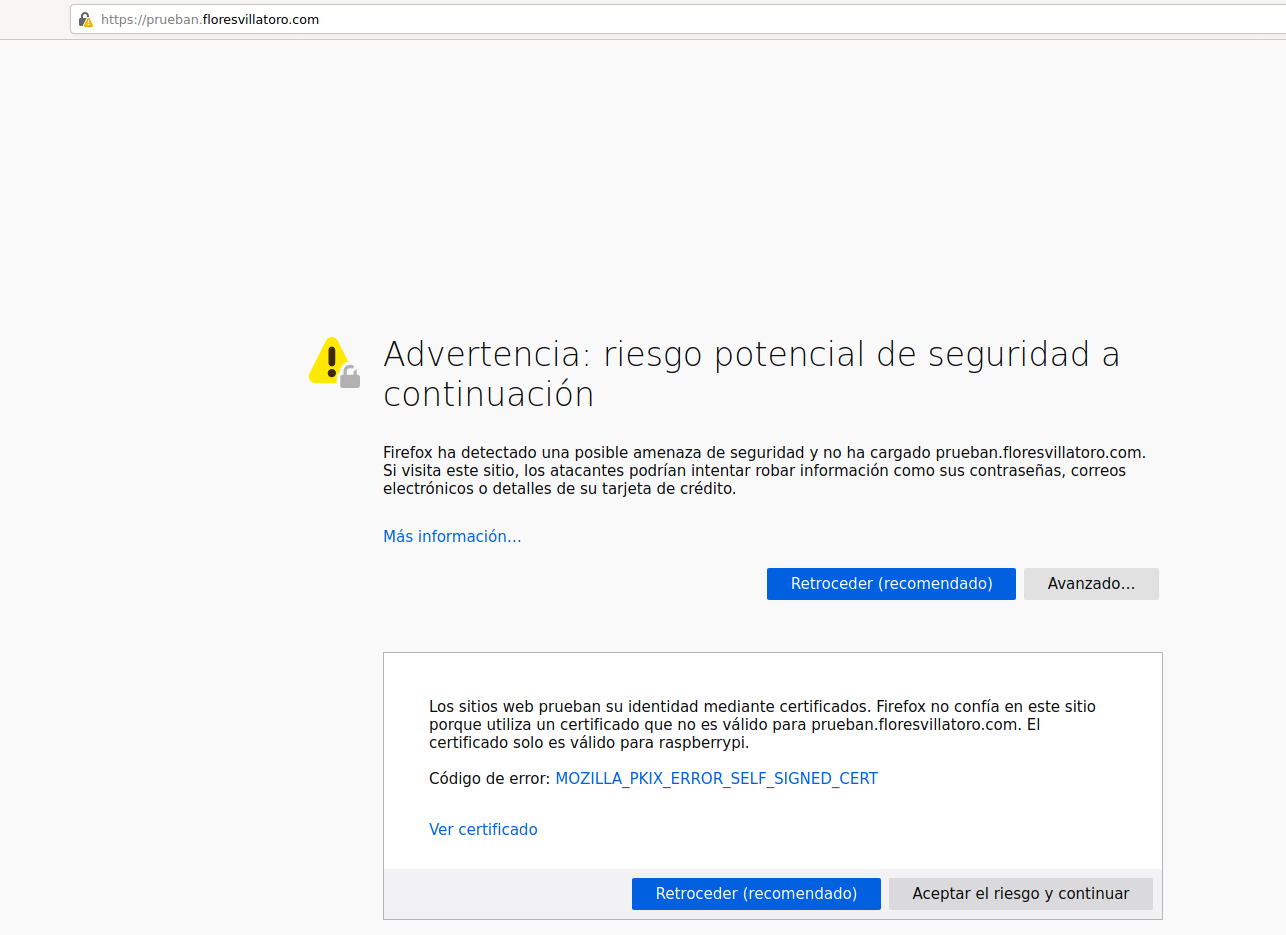Click the bottom Retroceder (recomendado) button in the advanced panel
The height and width of the screenshot is (935, 1286).
click(x=756, y=894)
